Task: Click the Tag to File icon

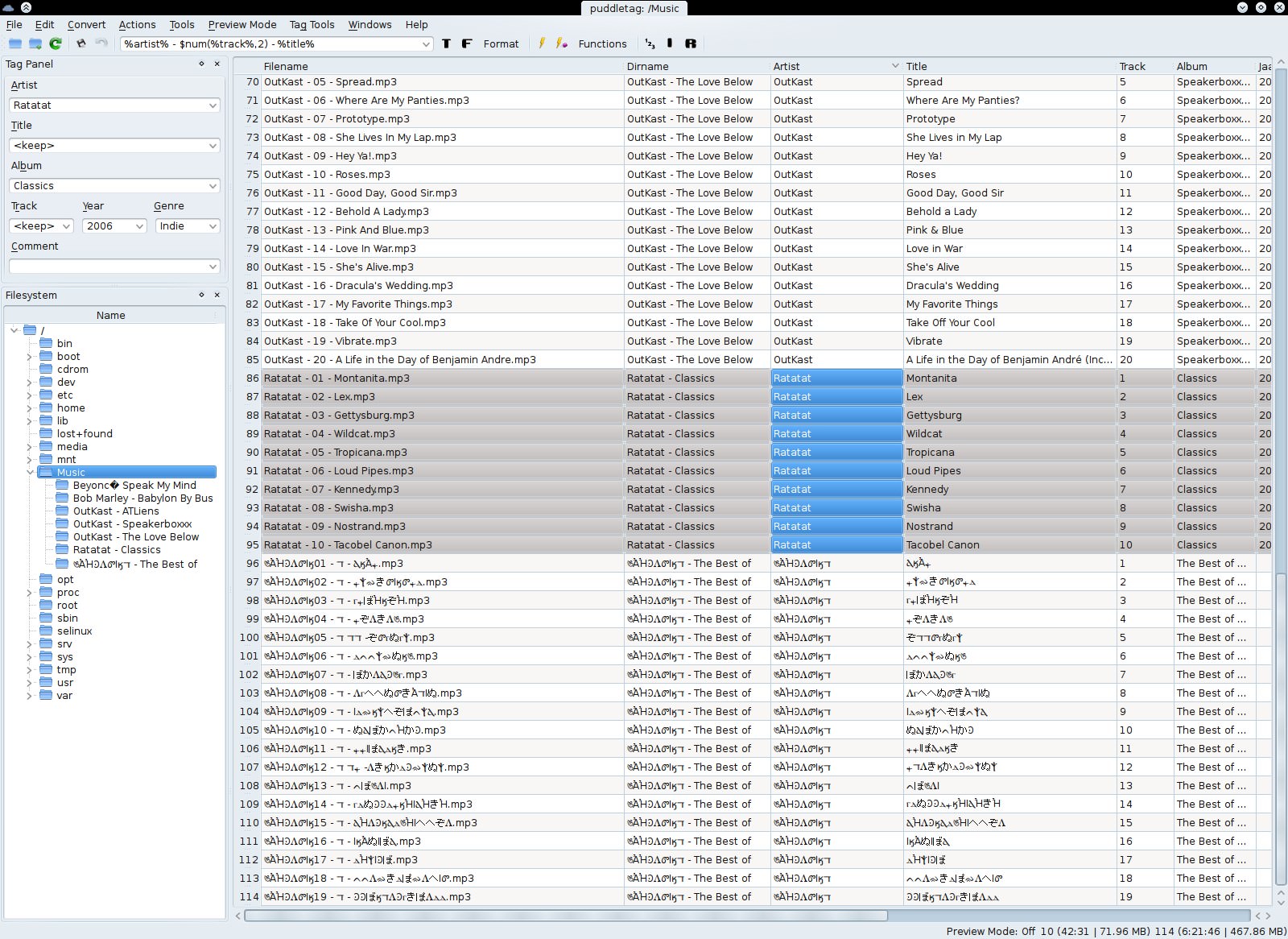Action: [447, 43]
